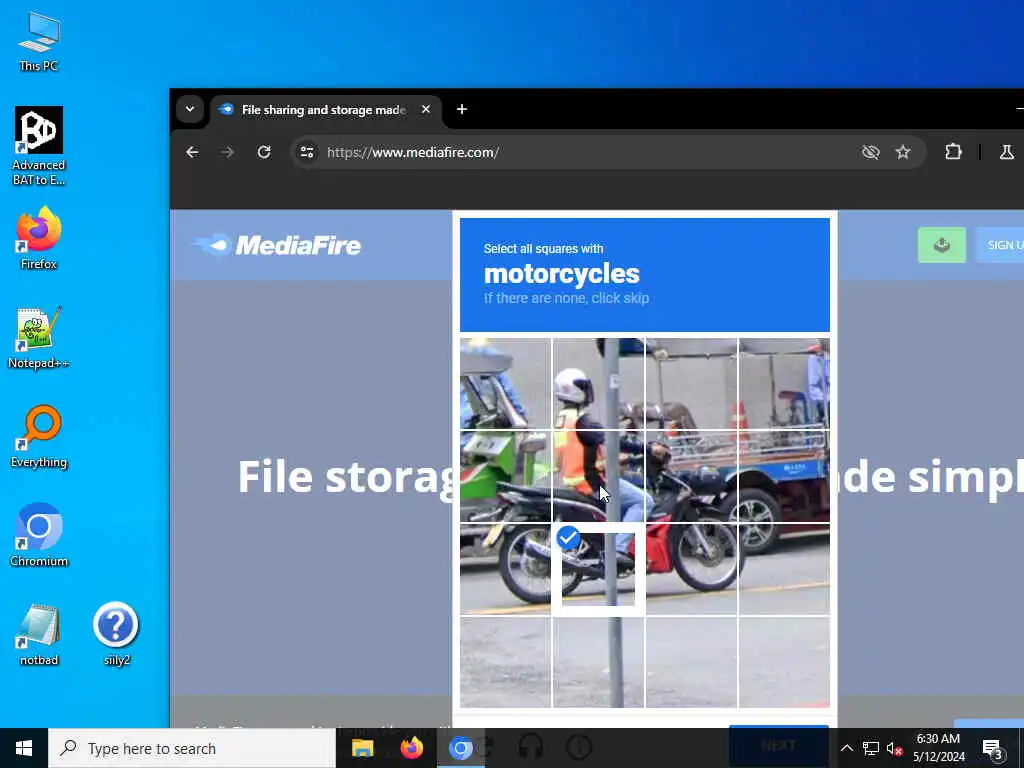The width and height of the screenshot is (1024, 768).
Task: Click the SIGN UP button
Action: pos(1001,246)
